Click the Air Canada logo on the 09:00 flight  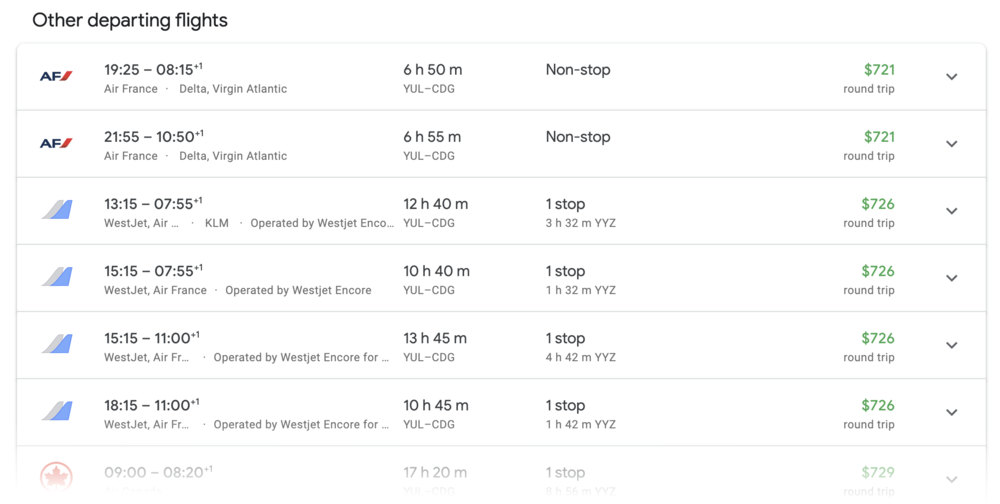(57, 478)
